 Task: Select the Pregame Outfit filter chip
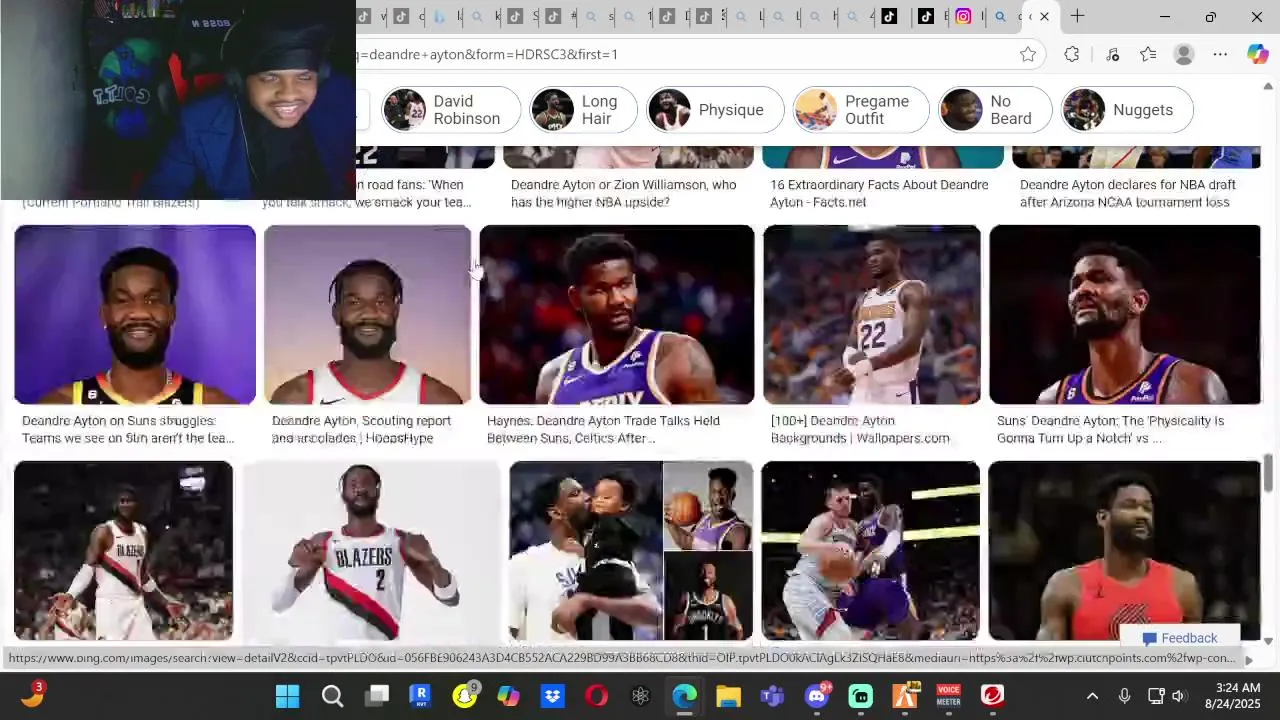(x=860, y=110)
